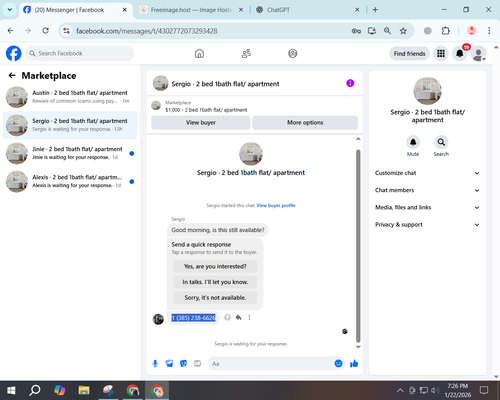Close the ChatGPT tab
This screenshot has width=500, height=400.
click(x=357, y=10)
